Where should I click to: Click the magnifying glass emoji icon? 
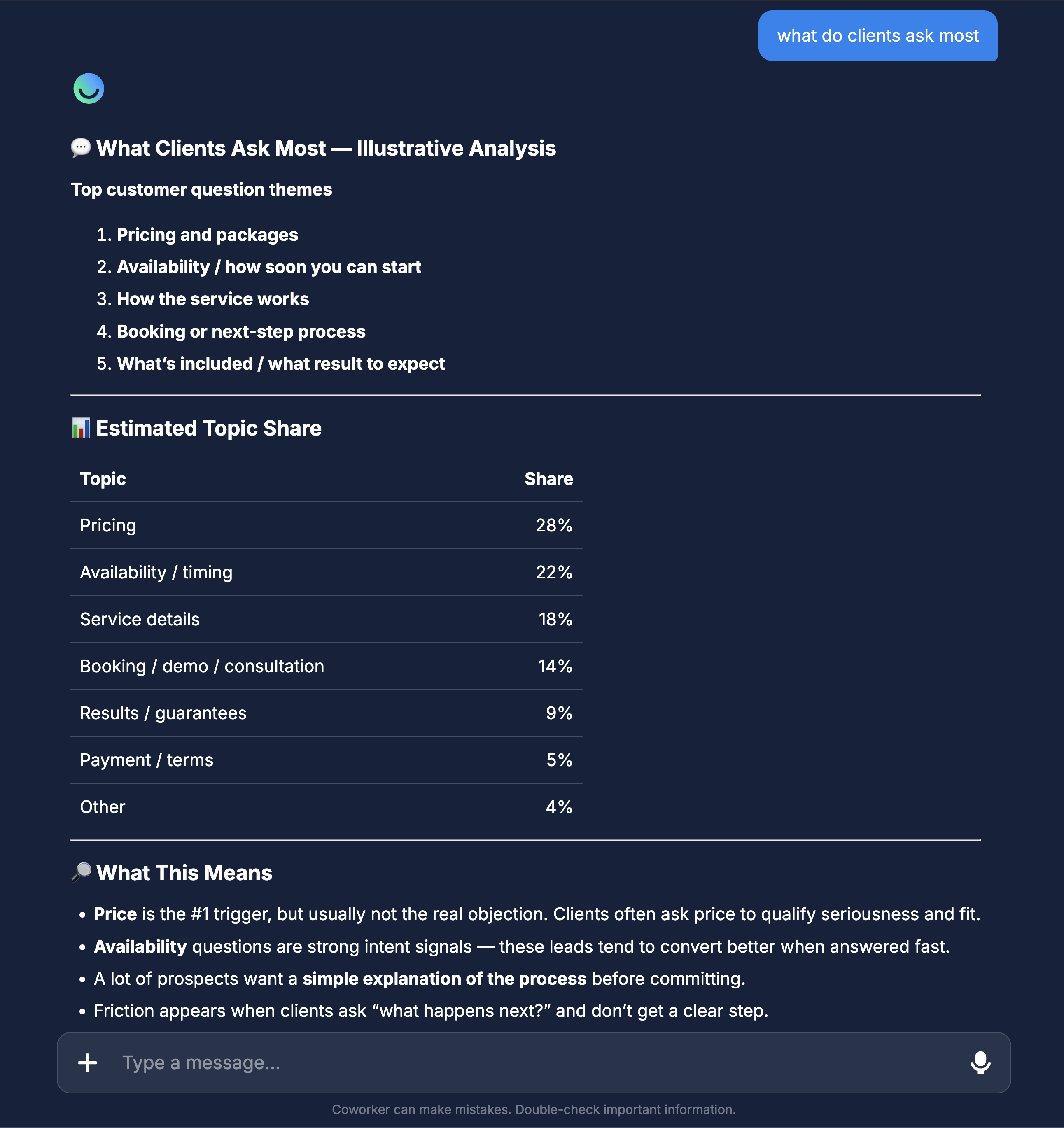click(x=81, y=872)
